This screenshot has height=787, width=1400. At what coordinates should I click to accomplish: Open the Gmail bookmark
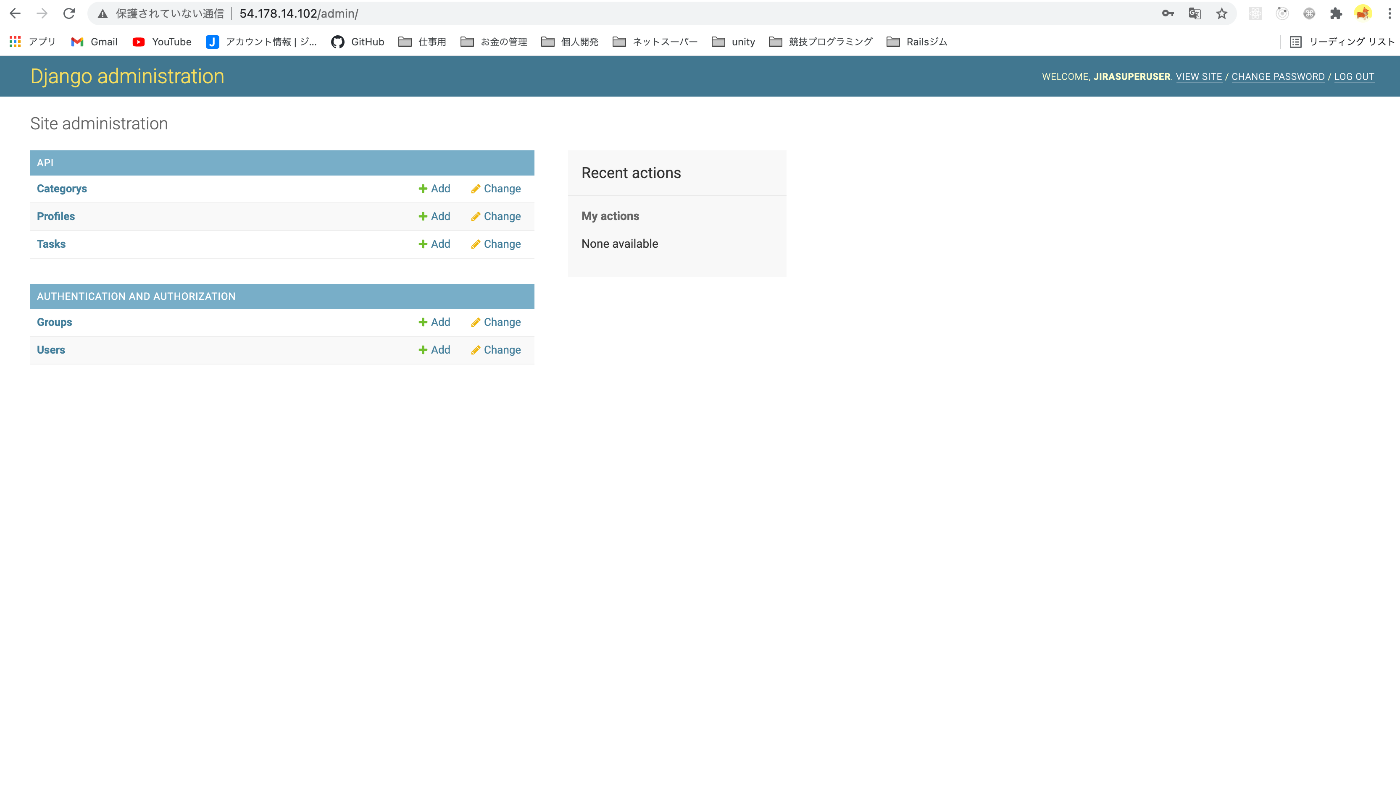(94, 42)
